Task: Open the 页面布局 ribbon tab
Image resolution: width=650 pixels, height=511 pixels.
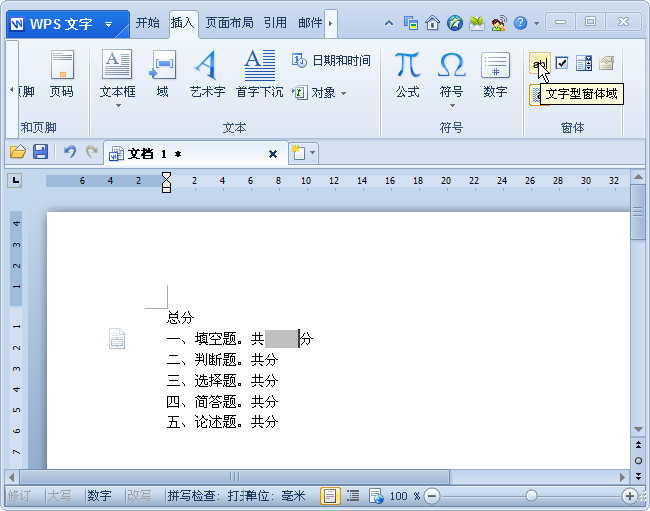Action: coord(229,22)
